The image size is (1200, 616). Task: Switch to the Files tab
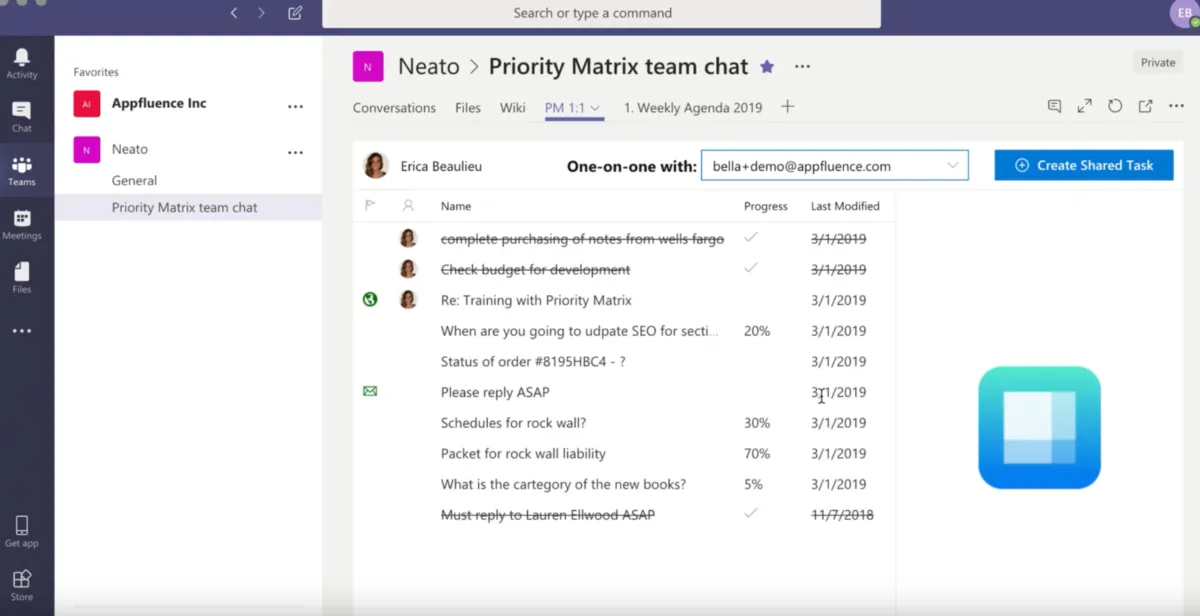coord(468,108)
